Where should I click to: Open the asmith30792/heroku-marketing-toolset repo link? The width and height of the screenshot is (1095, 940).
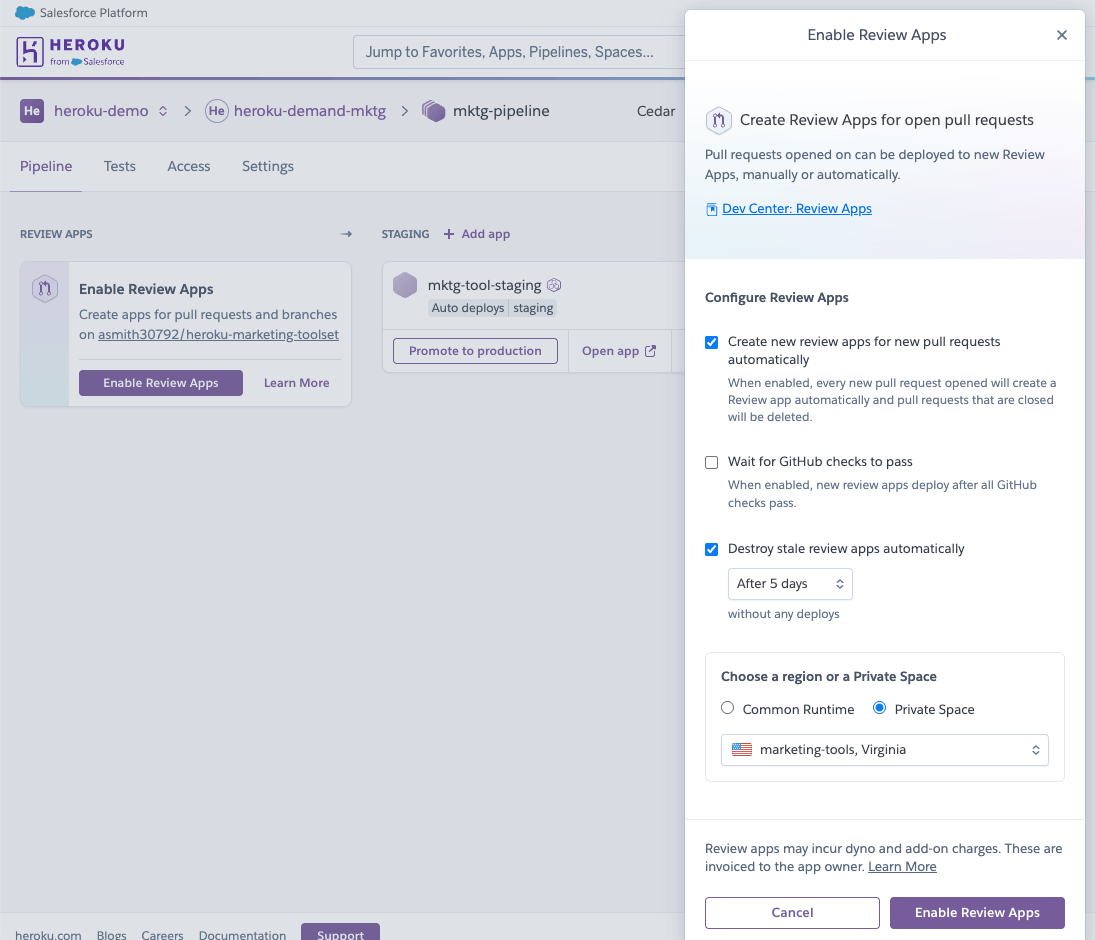click(x=219, y=335)
